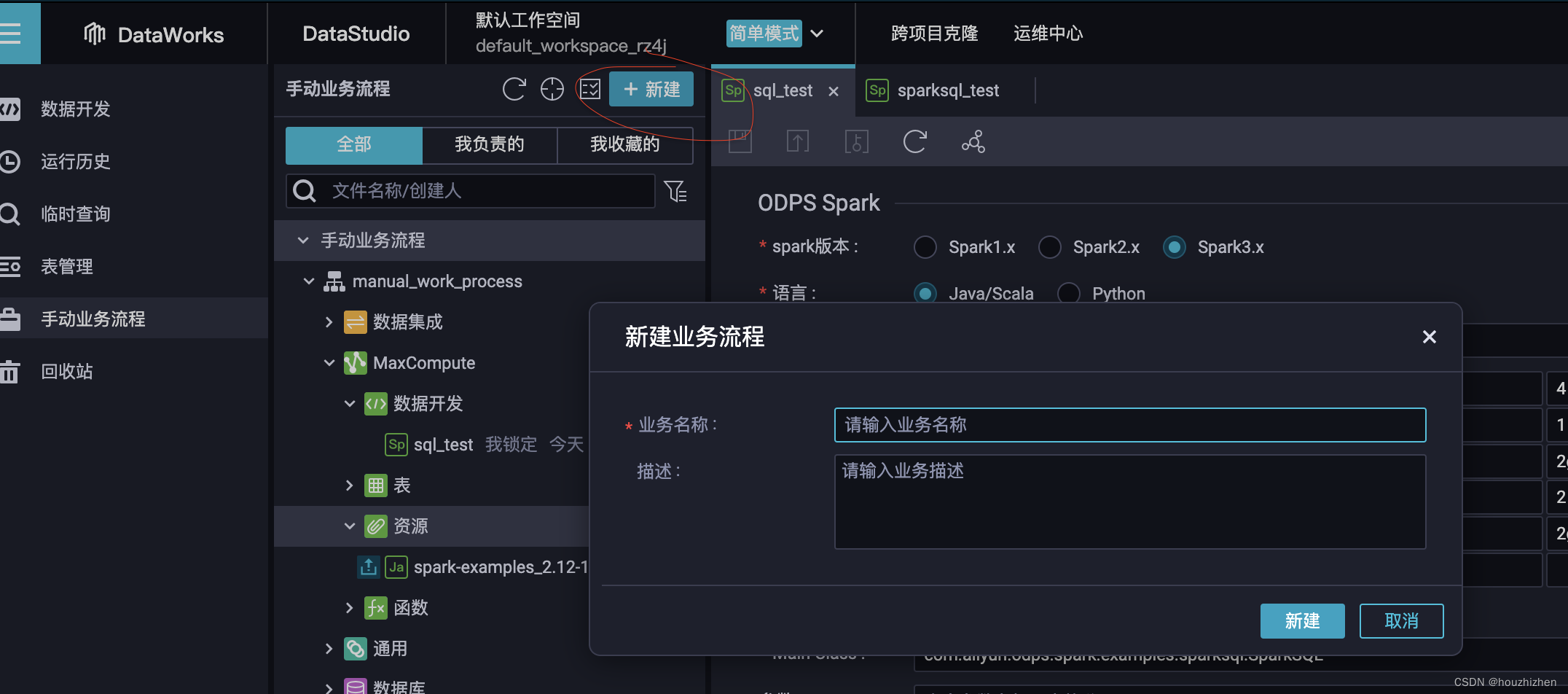Click the filter icon next to search box
The width and height of the screenshot is (1568, 694).
[x=675, y=191]
